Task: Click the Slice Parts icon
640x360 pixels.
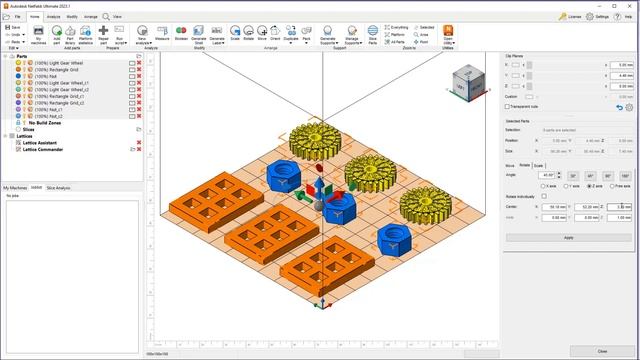Action: (x=373, y=31)
